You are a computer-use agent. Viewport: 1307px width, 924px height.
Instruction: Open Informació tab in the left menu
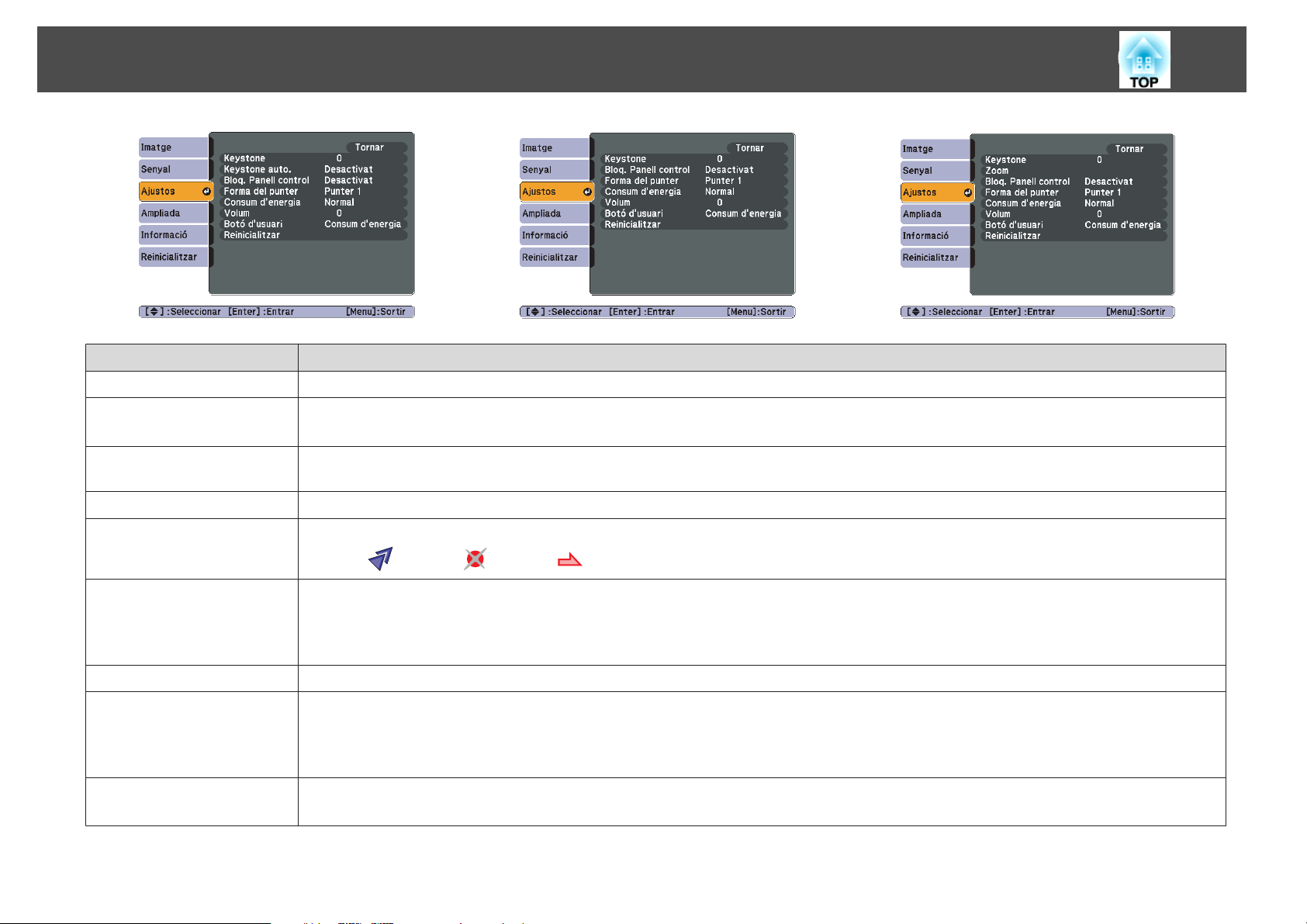174,235
